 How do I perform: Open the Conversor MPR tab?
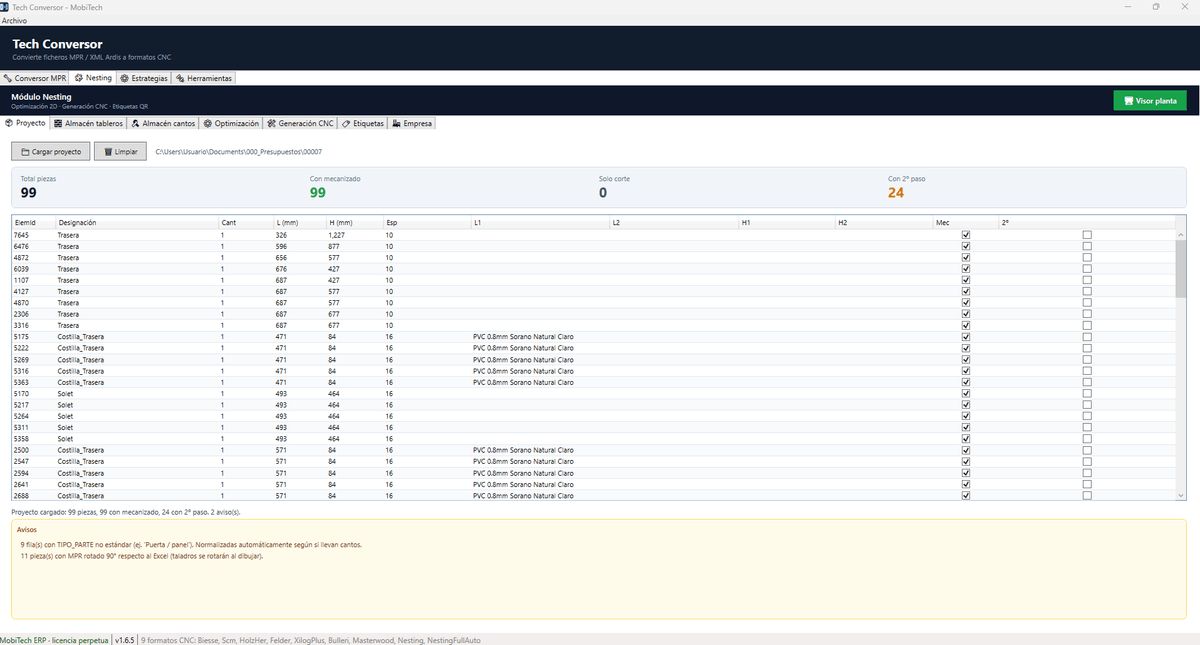click(35, 78)
